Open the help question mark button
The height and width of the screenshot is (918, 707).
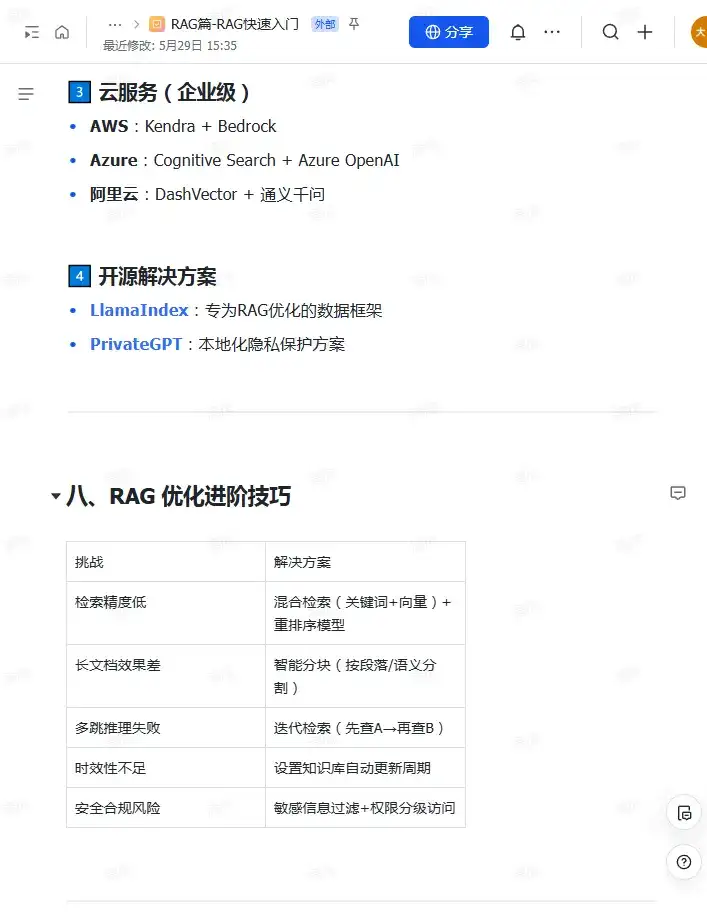coord(684,862)
